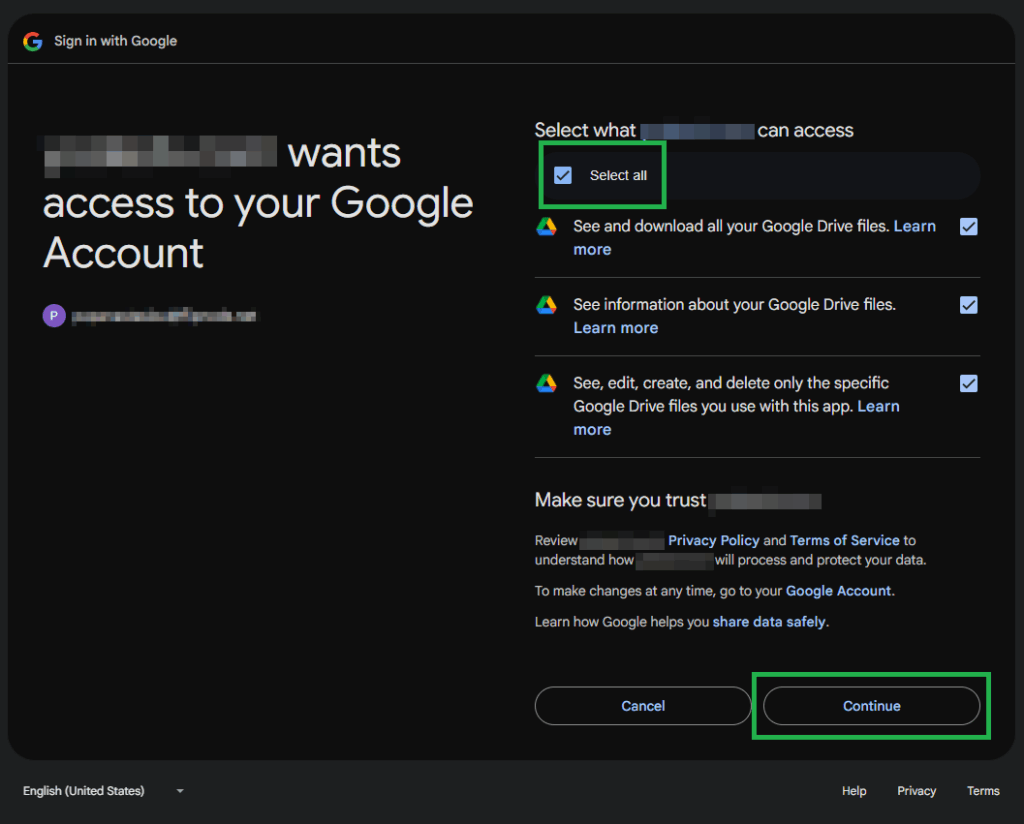Click the Google logo in the header

tap(33, 41)
